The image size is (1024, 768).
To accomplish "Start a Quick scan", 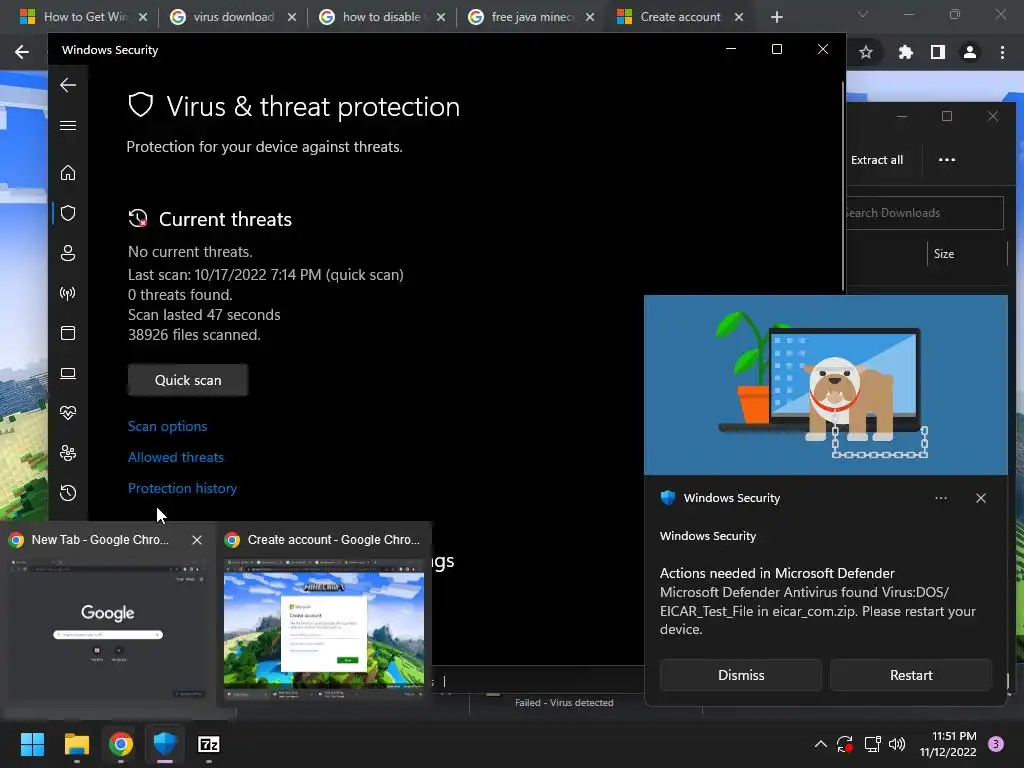I will (188, 380).
